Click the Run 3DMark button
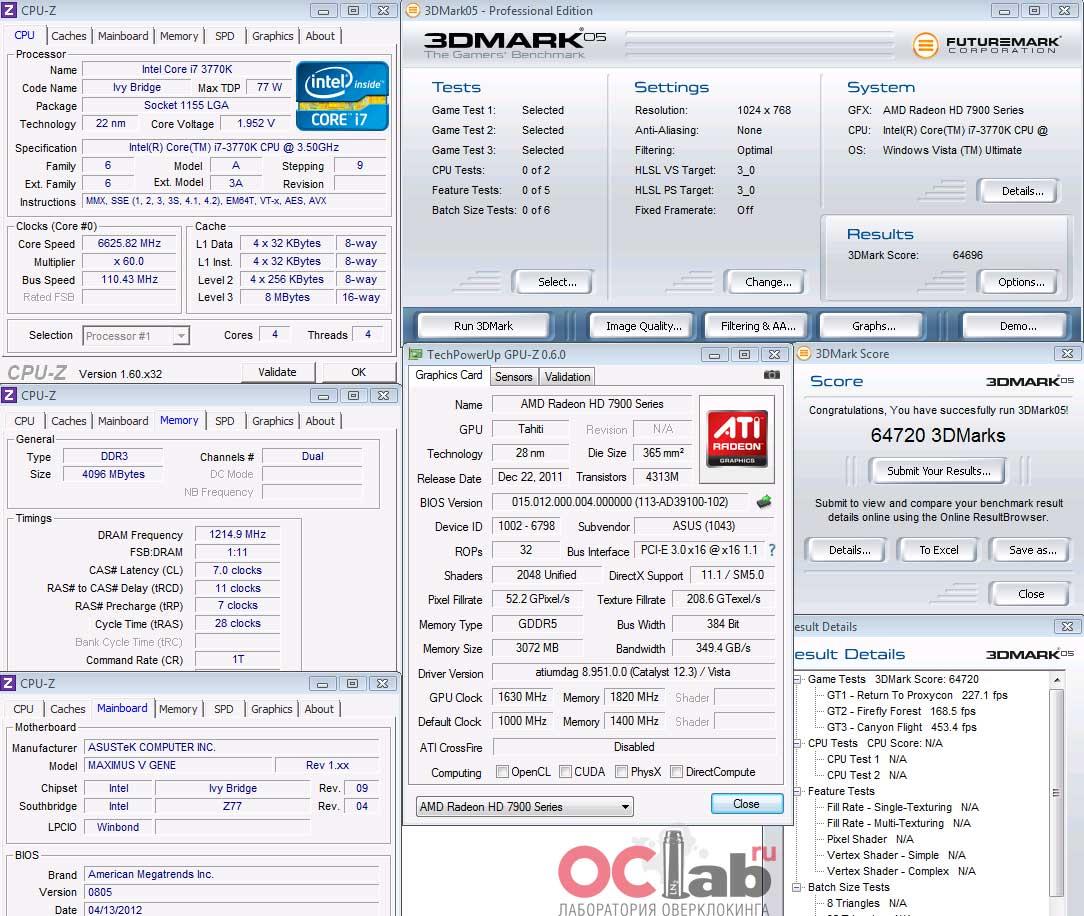 click(x=483, y=326)
